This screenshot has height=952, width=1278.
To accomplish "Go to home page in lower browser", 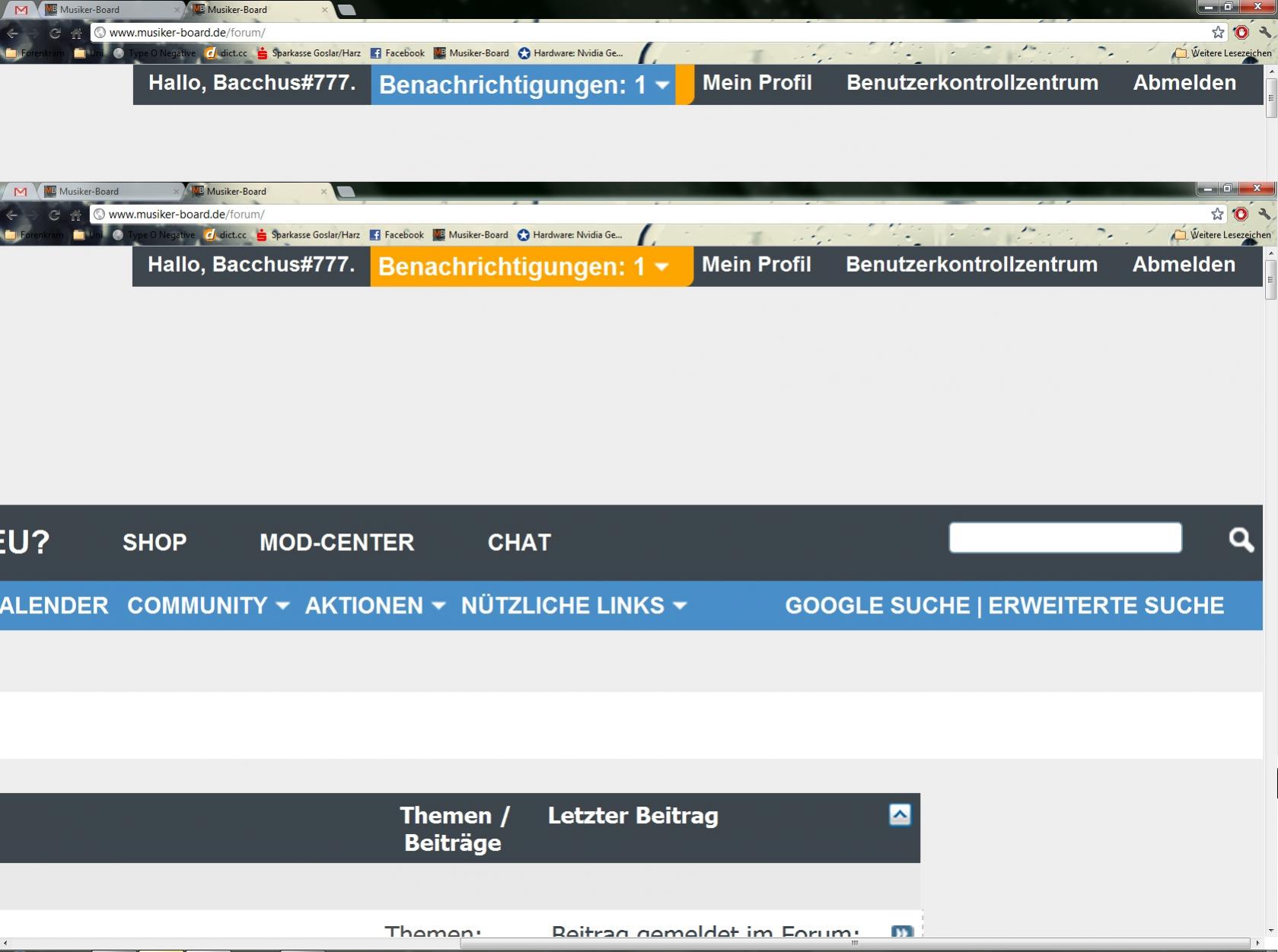I will 75,215.
